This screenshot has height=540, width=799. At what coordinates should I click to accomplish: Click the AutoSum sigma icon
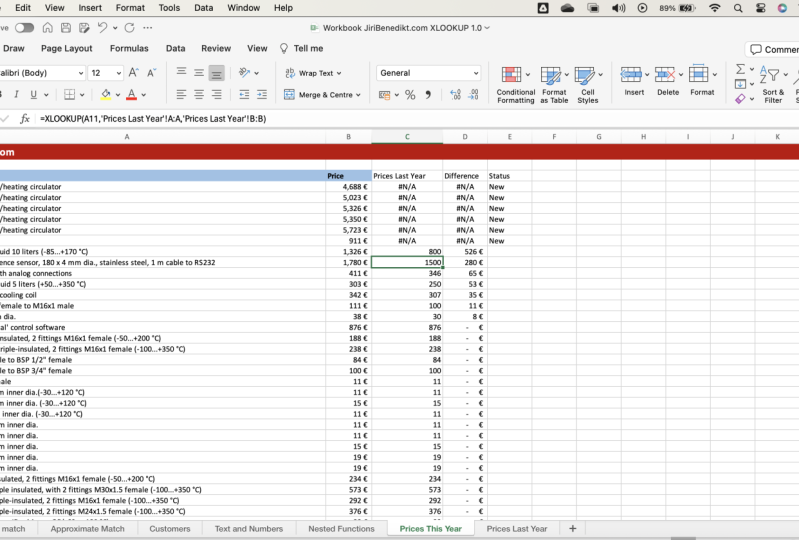point(740,69)
